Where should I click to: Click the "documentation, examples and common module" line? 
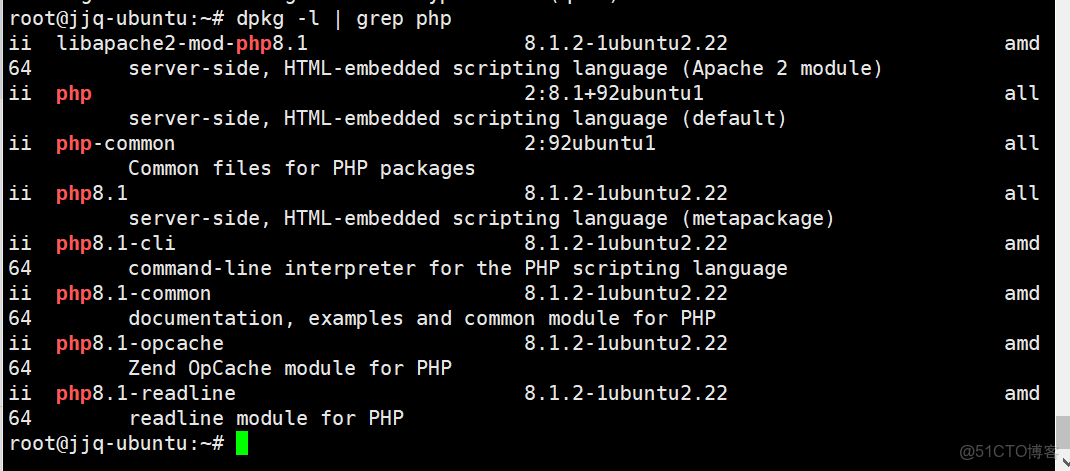(421, 318)
